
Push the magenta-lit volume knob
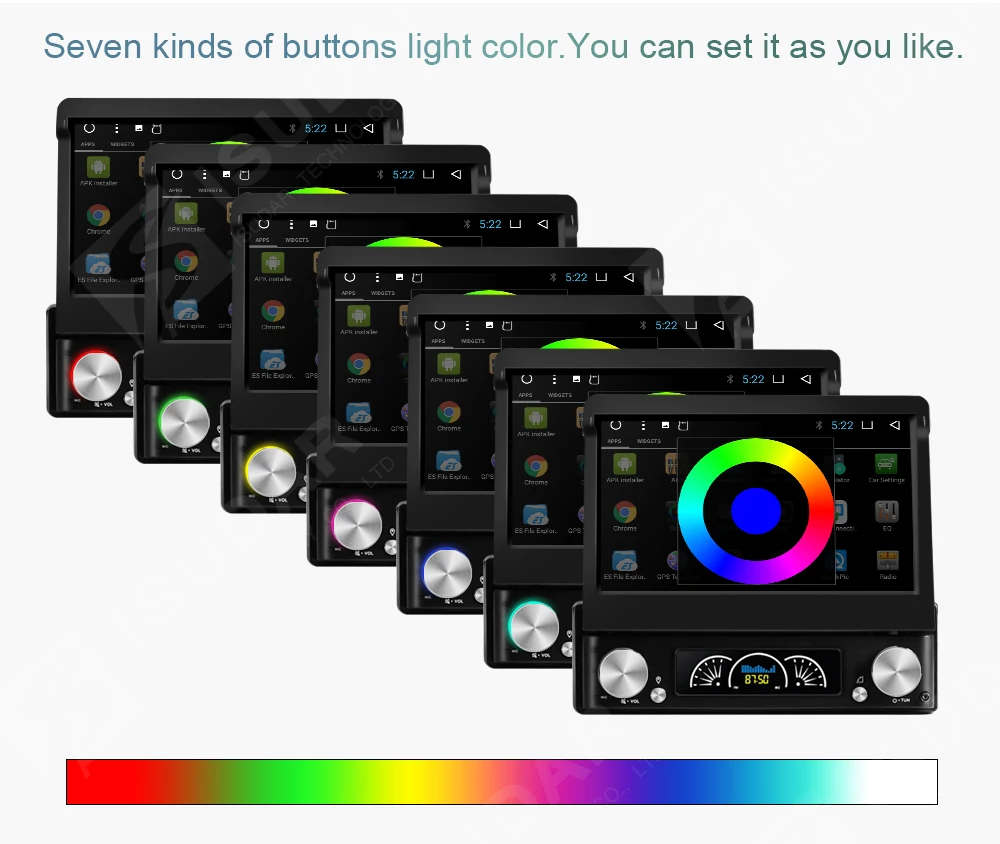pos(357,526)
